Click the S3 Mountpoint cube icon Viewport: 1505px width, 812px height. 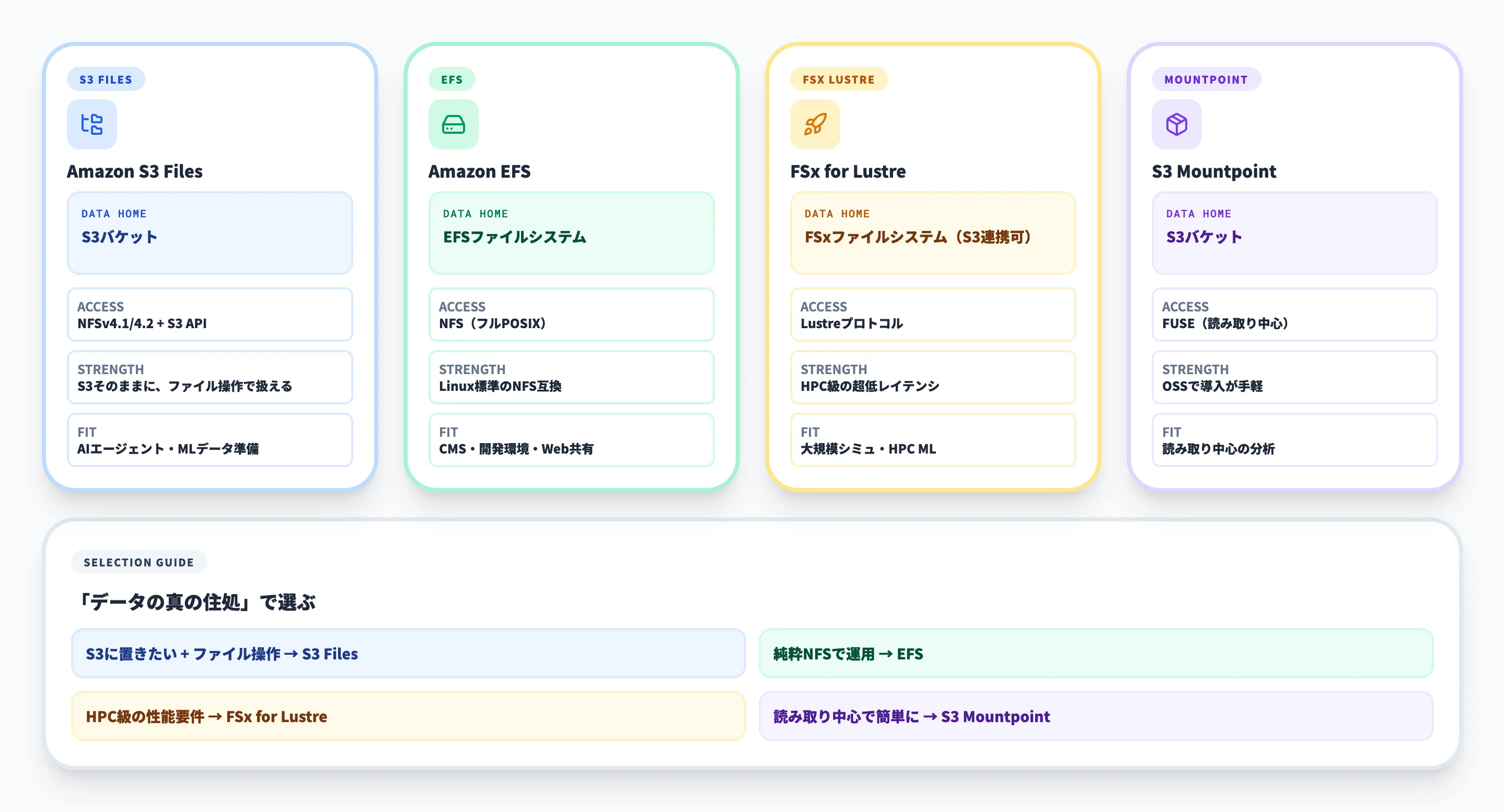[x=1177, y=124]
